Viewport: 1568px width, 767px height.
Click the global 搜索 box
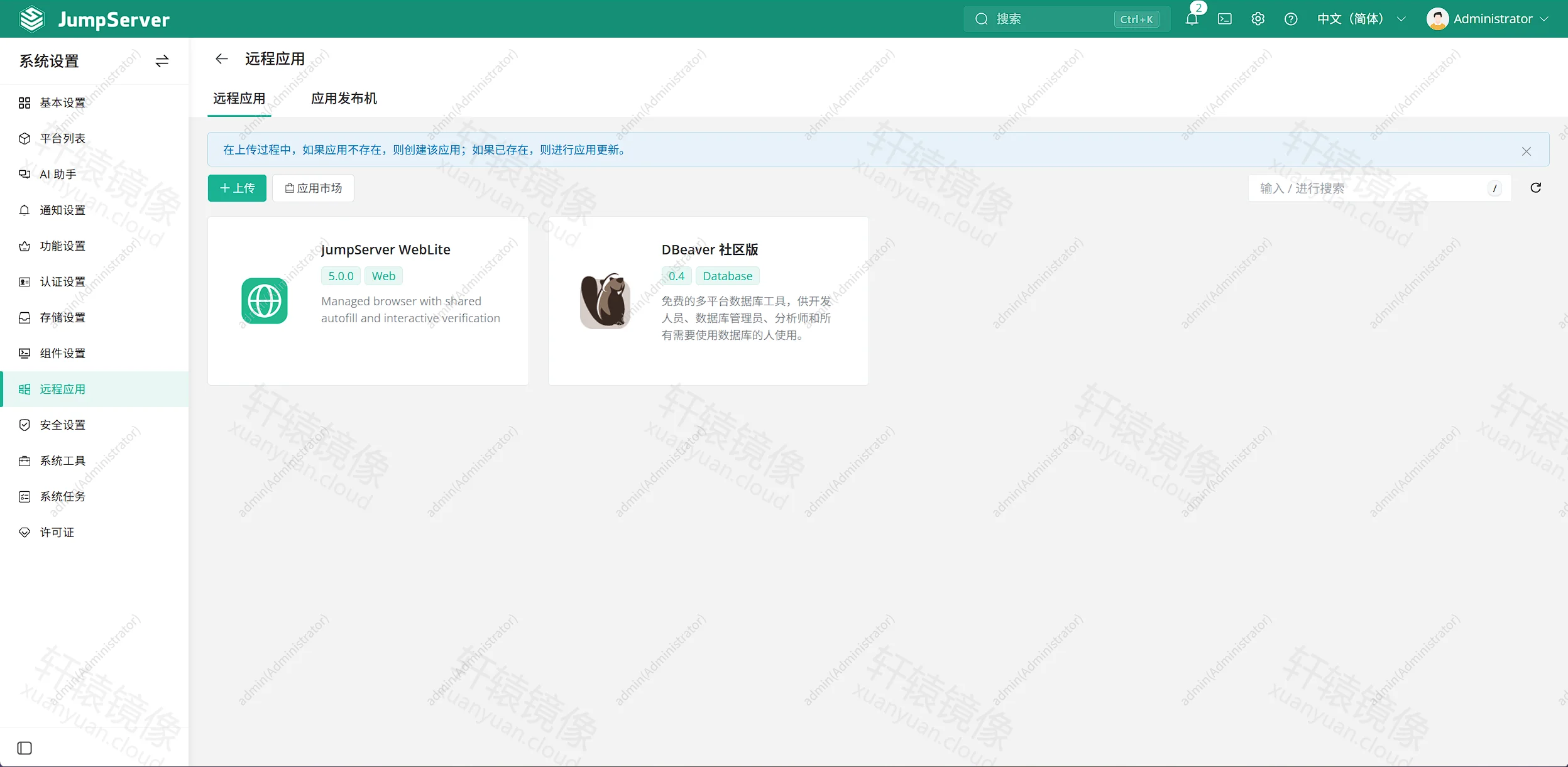pyautogui.click(x=1066, y=19)
